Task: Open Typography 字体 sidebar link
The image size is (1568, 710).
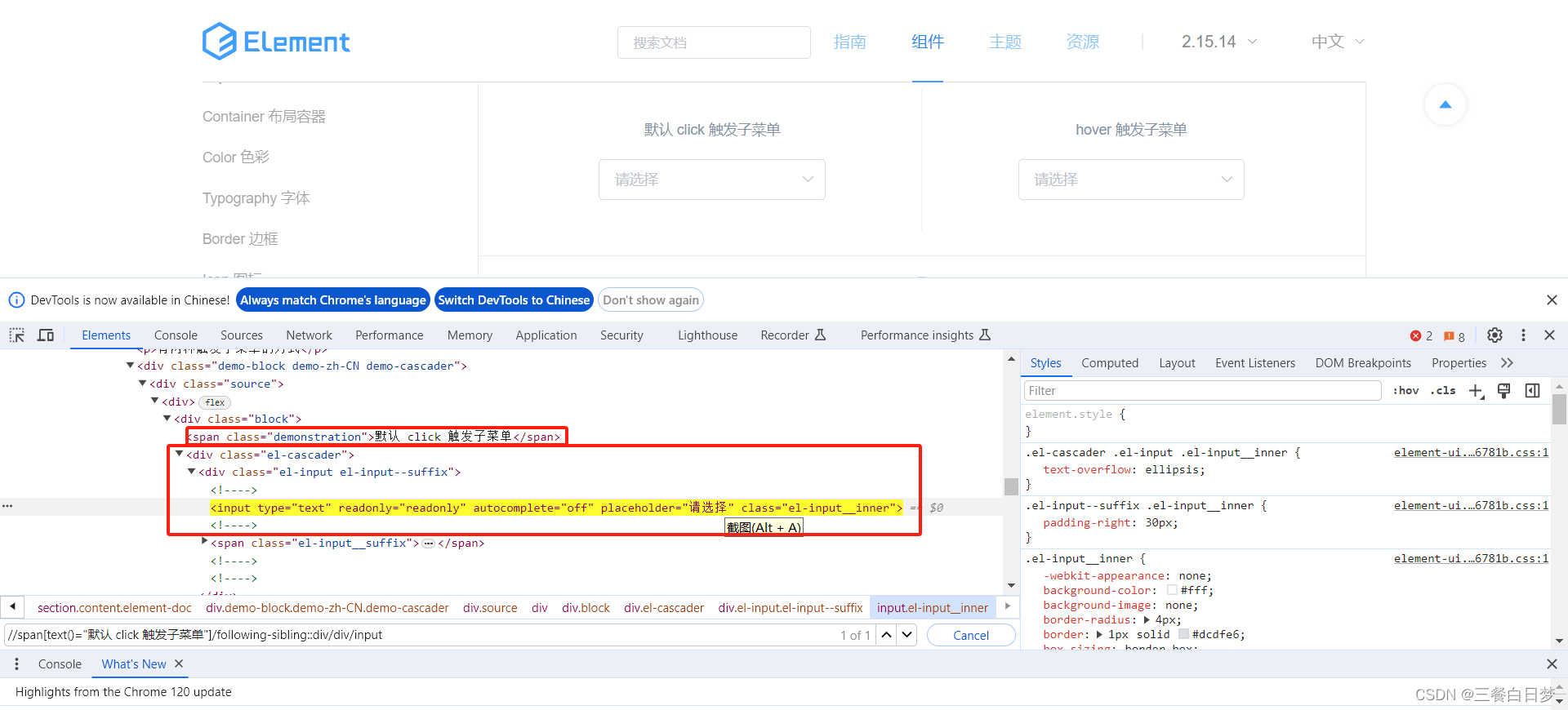Action: click(x=256, y=198)
